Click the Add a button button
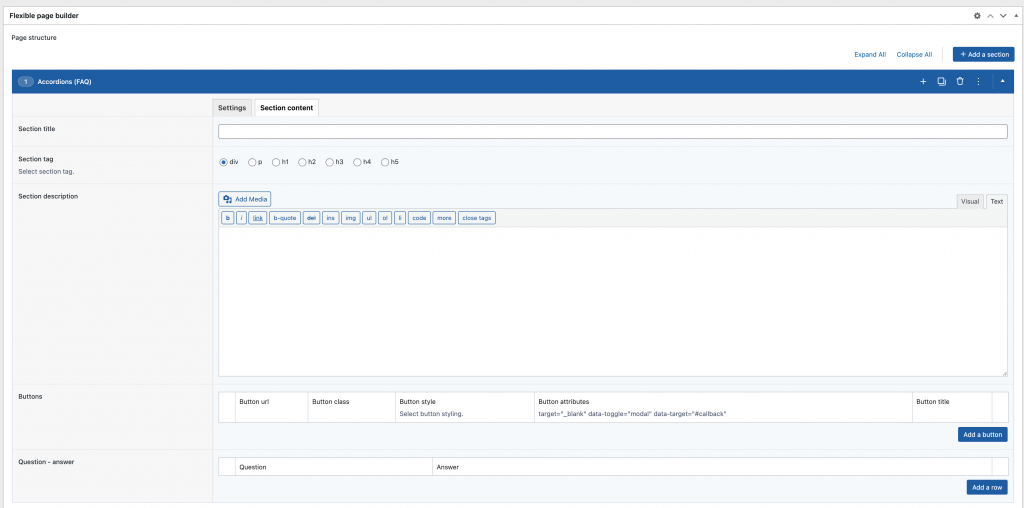Image resolution: width=1024 pixels, height=508 pixels. pos(983,434)
